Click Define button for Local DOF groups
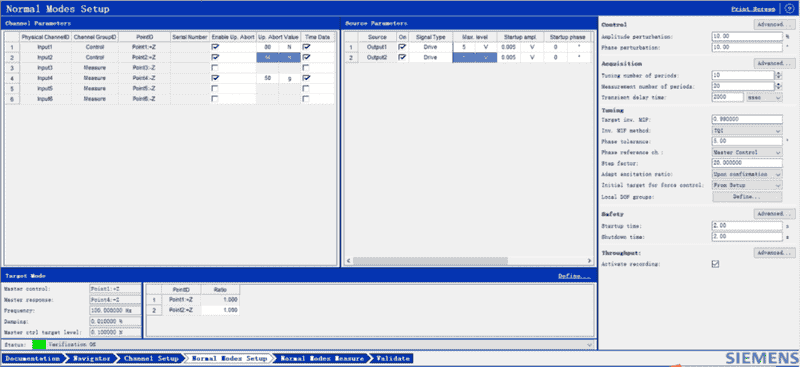800x367 pixels. pos(747,197)
